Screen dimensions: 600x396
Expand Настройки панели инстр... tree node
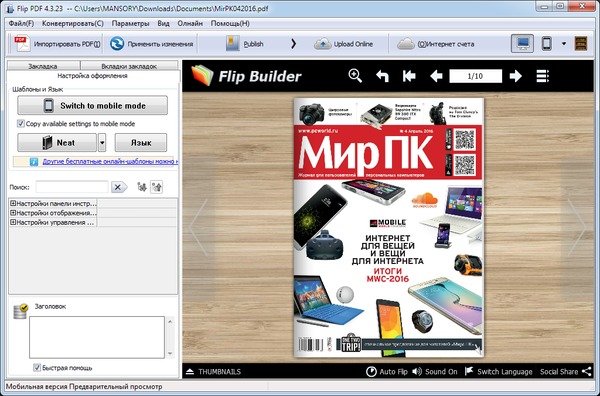point(13,203)
